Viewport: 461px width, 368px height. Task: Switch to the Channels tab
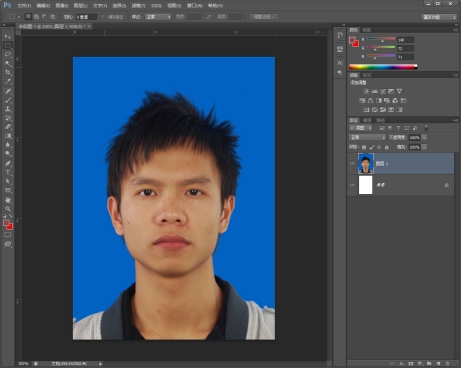pyautogui.click(x=367, y=120)
